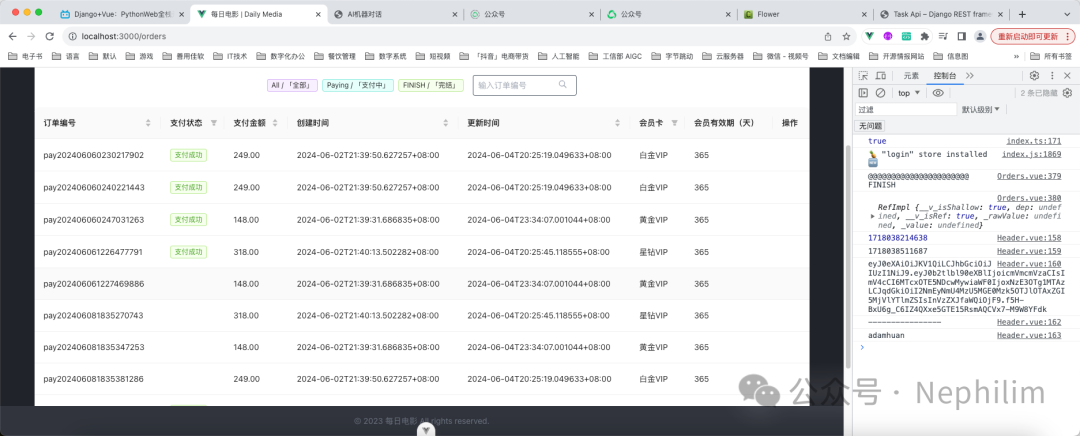The height and width of the screenshot is (436, 1080).
Task: Click the address bar URL localhost:3000/orders
Action: 124,37
